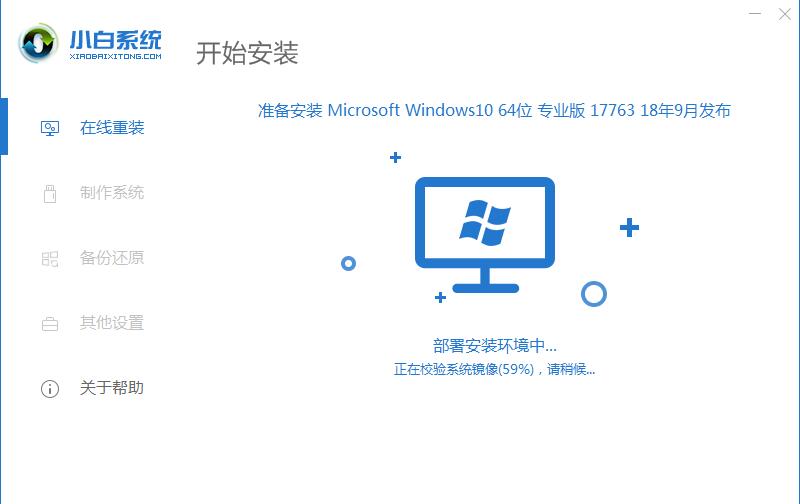Image resolution: width=800 pixels, height=504 pixels.
Task: Click the 开始安装 page heading
Action: click(247, 53)
